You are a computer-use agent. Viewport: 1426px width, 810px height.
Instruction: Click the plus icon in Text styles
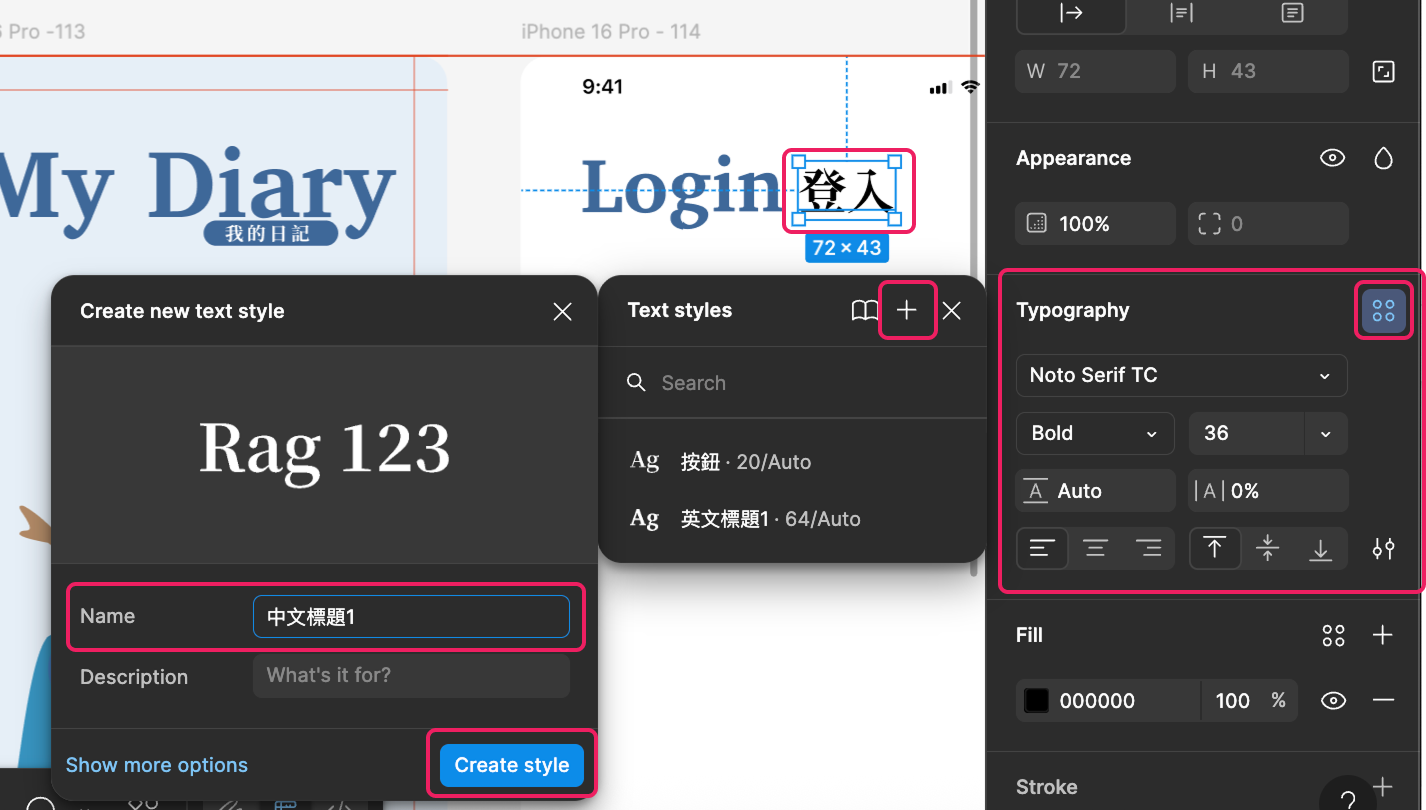coord(906,311)
